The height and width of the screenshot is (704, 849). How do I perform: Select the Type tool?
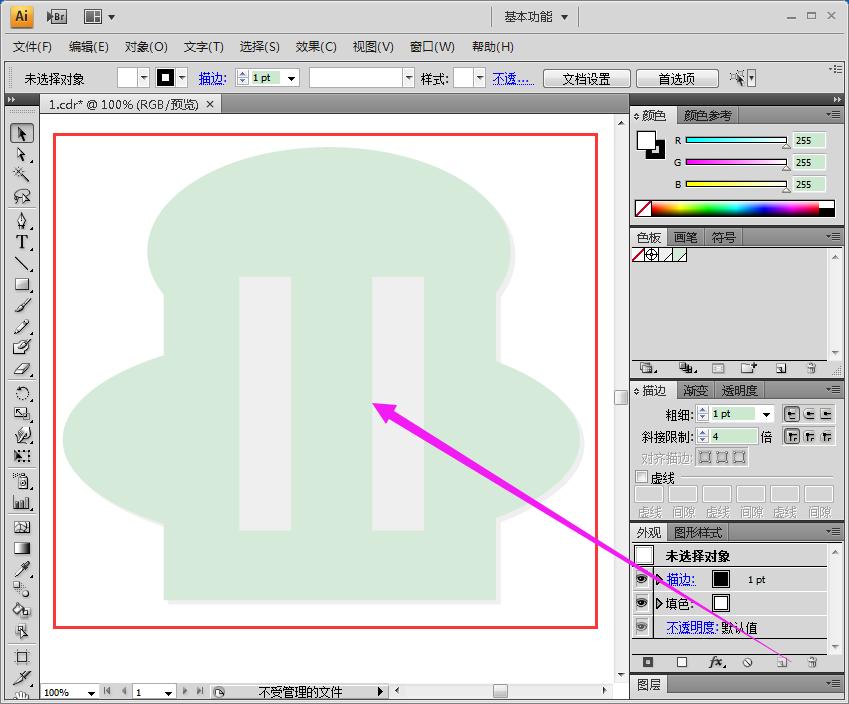click(22, 243)
